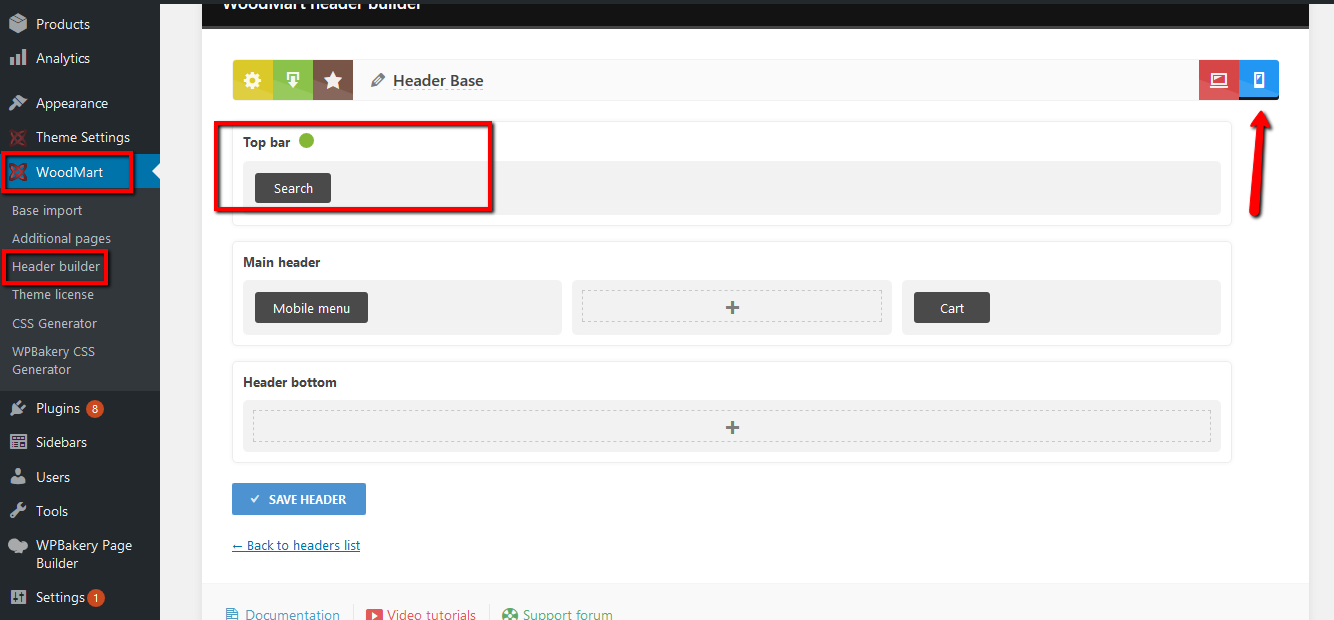Switch to the mobile view blue phone icon
Screen dimensions: 1334x620
coord(1259,80)
